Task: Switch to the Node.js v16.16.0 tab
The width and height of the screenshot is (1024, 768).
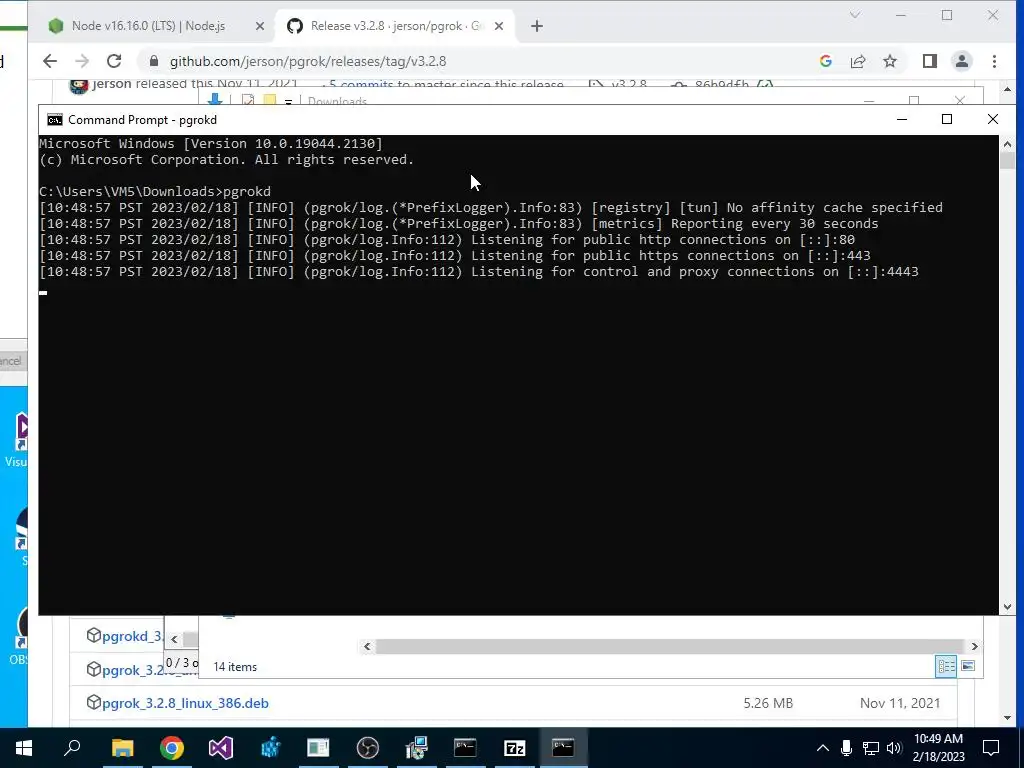Action: pos(148,26)
